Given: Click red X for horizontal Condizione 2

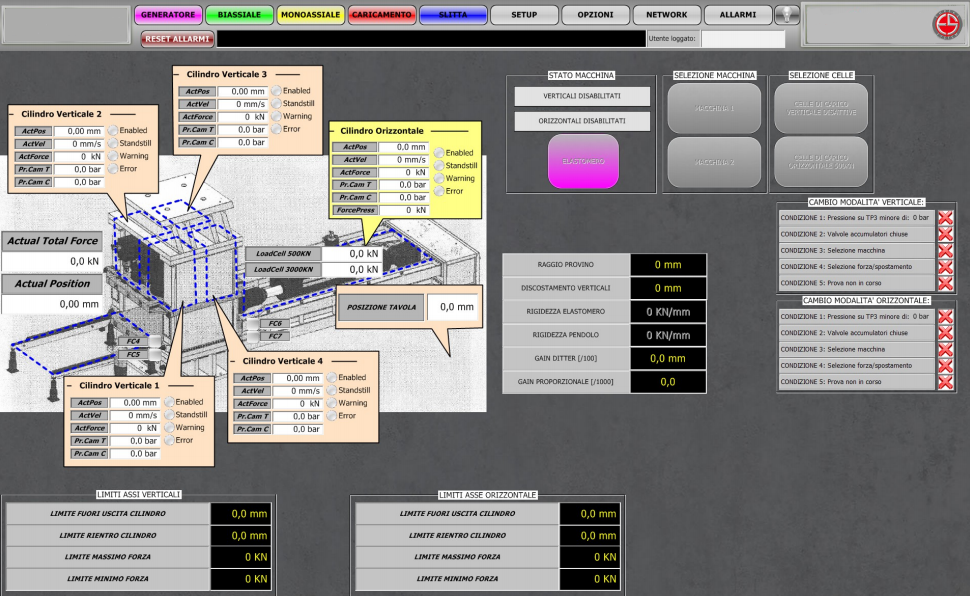Looking at the screenshot, I should [945, 333].
